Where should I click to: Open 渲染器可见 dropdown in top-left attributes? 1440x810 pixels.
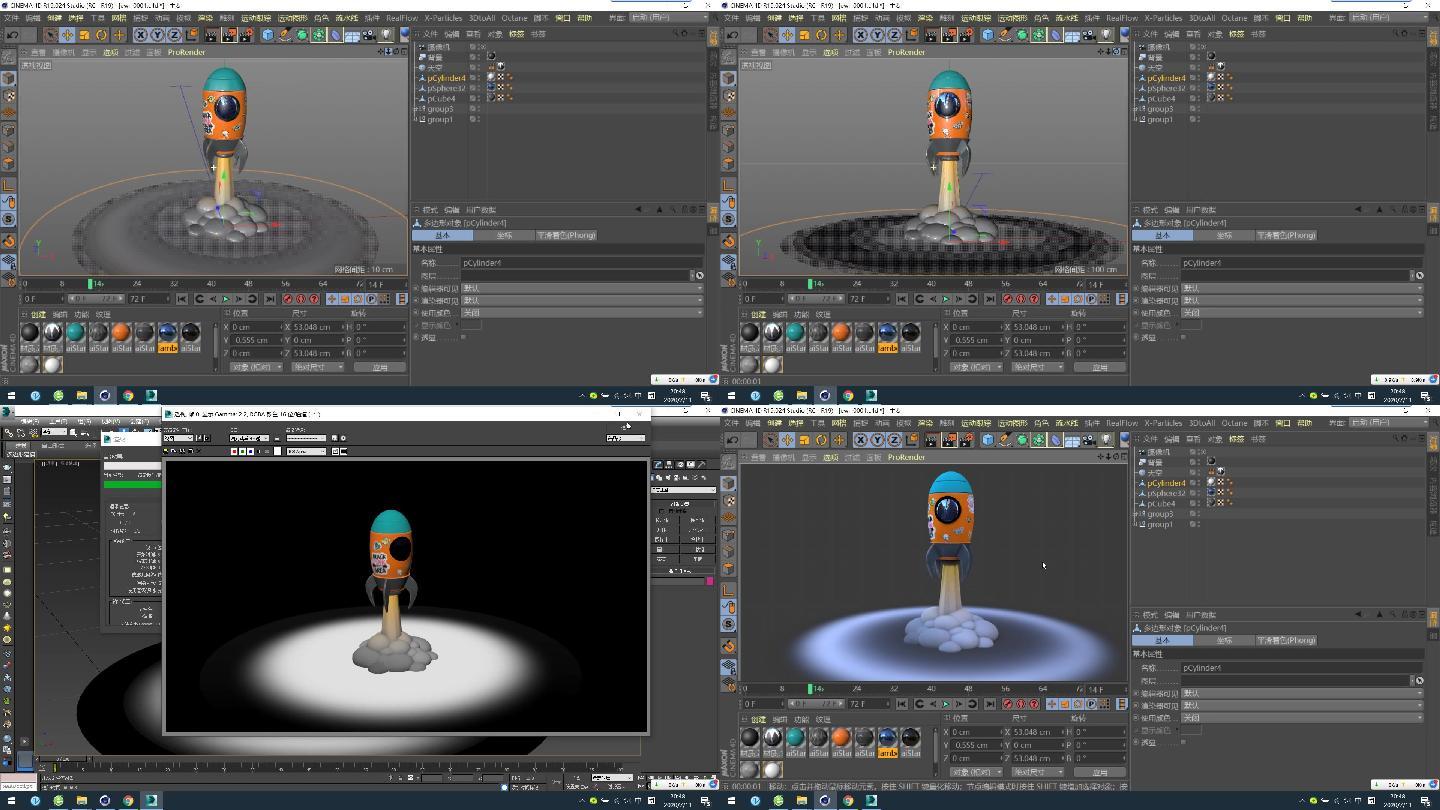pyautogui.click(x=582, y=300)
